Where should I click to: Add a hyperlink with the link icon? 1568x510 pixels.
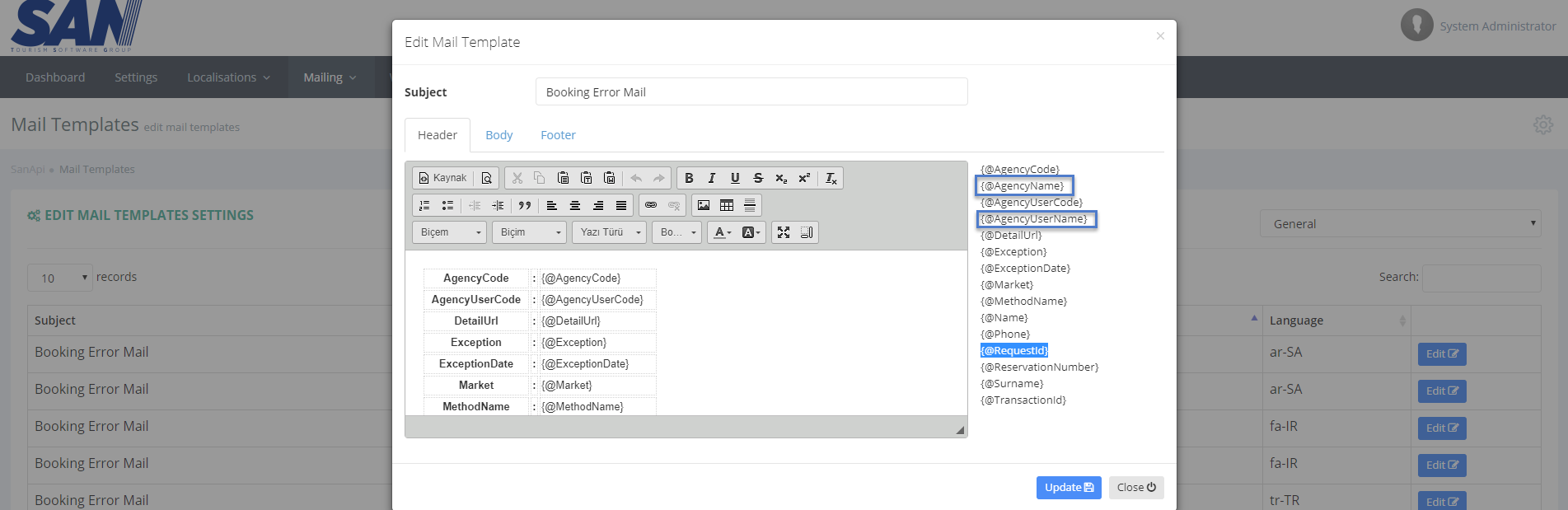coord(651,205)
